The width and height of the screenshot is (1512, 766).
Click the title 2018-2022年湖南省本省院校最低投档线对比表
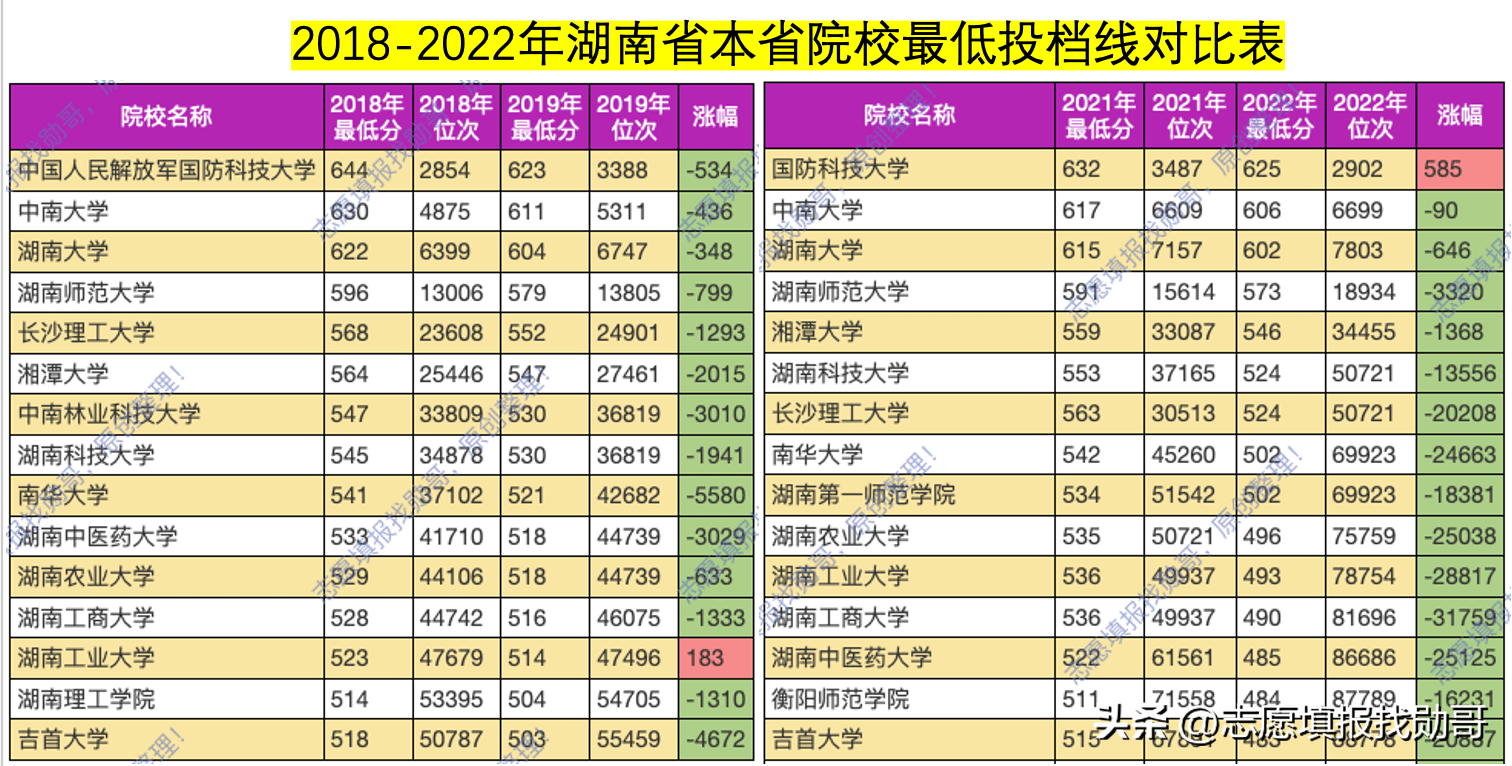coord(788,45)
